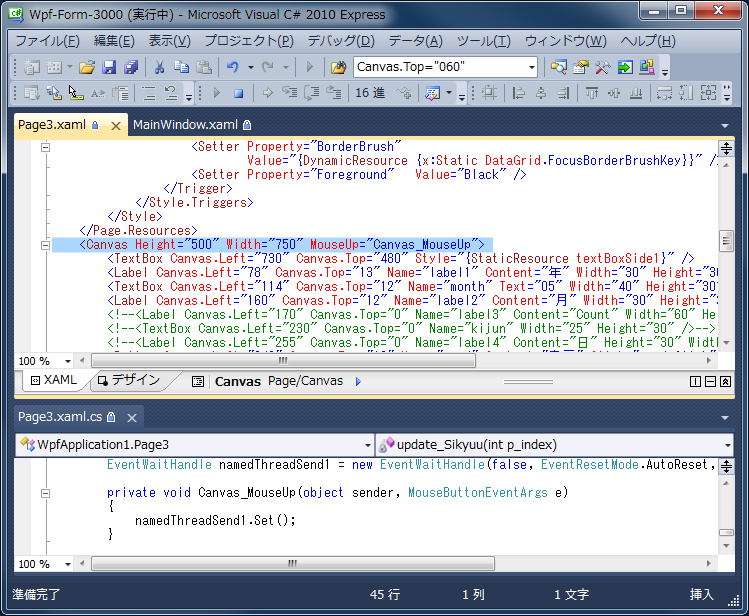Open the ヘルプ(H) menu

(x=648, y=41)
